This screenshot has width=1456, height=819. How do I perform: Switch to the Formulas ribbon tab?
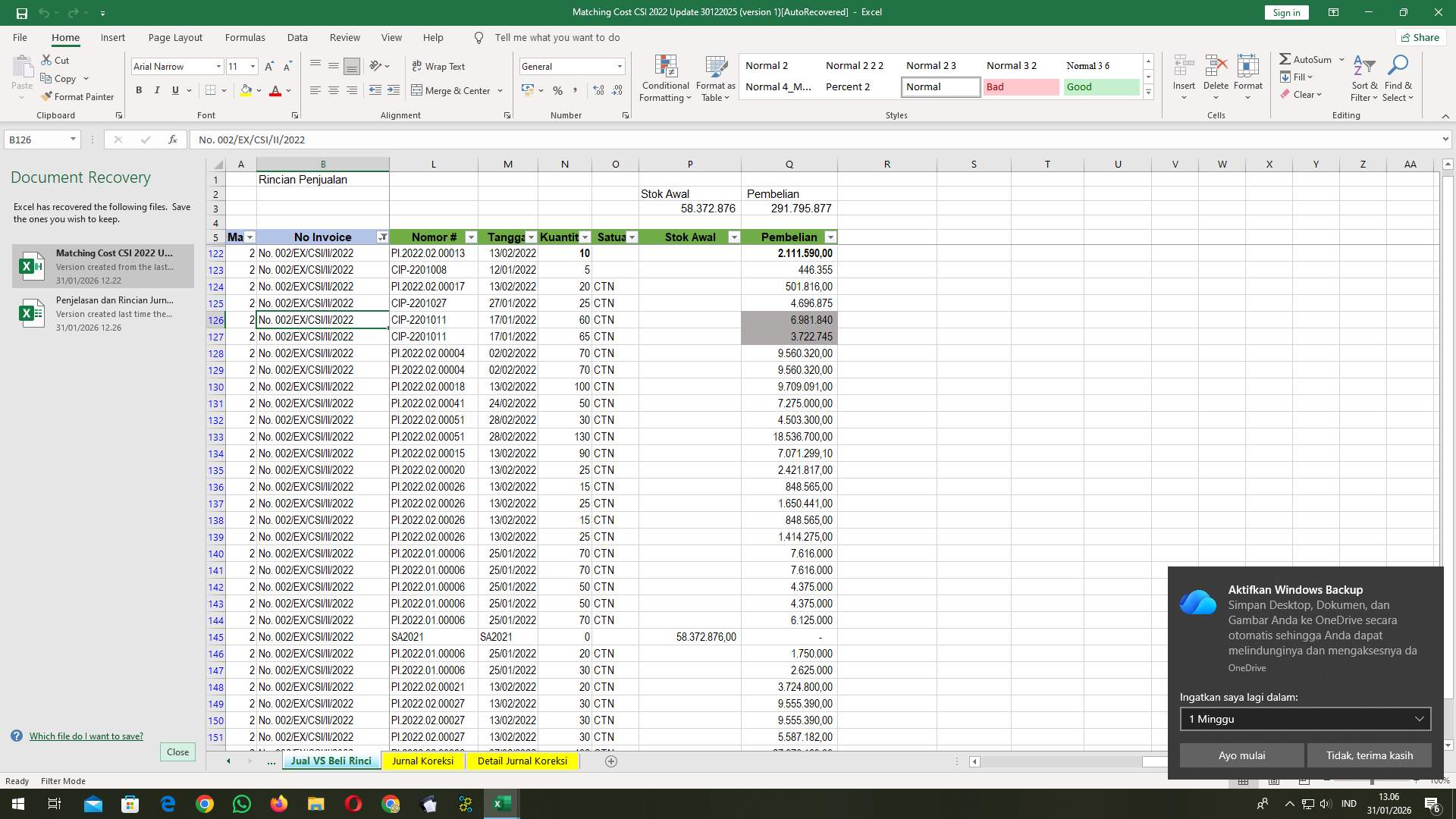pos(245,37)
